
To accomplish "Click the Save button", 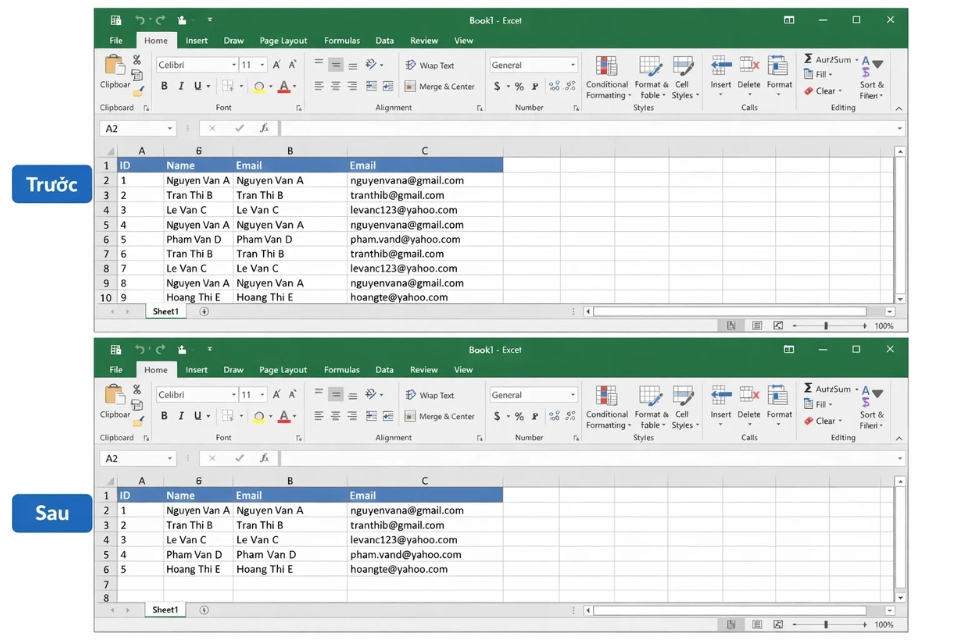I will tap(115, 19).
